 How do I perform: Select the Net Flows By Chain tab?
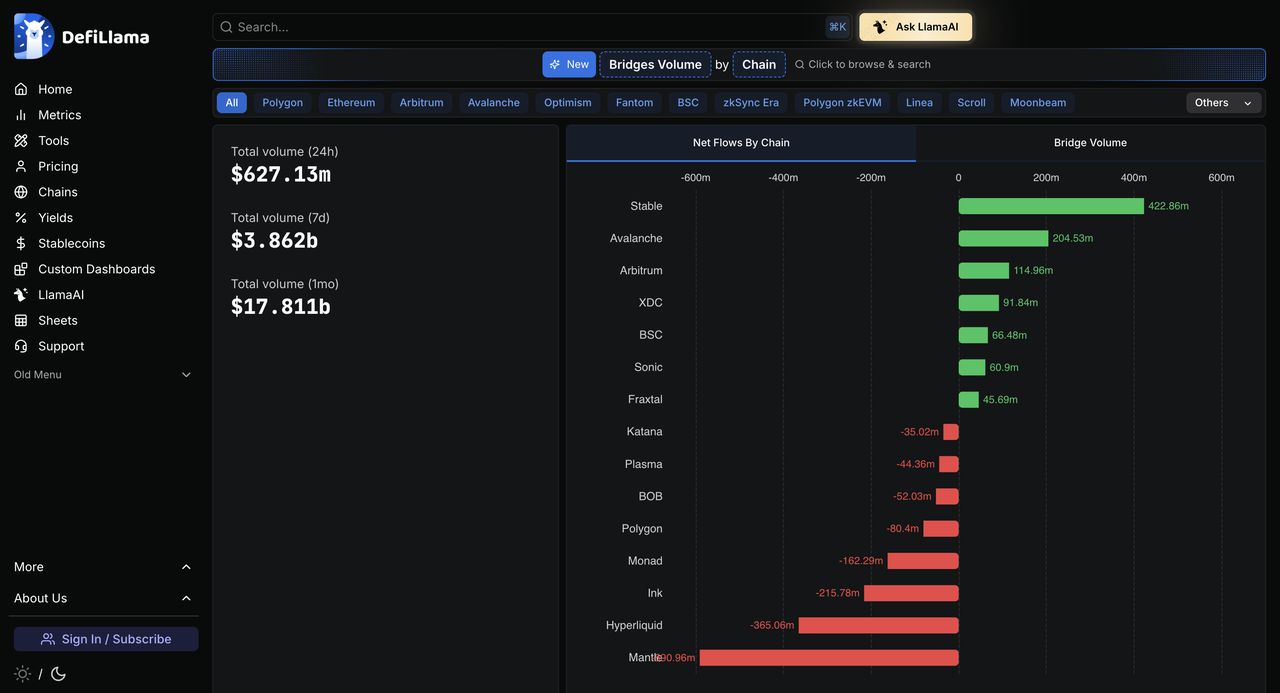pyautogui.click(x=741, y=143)
